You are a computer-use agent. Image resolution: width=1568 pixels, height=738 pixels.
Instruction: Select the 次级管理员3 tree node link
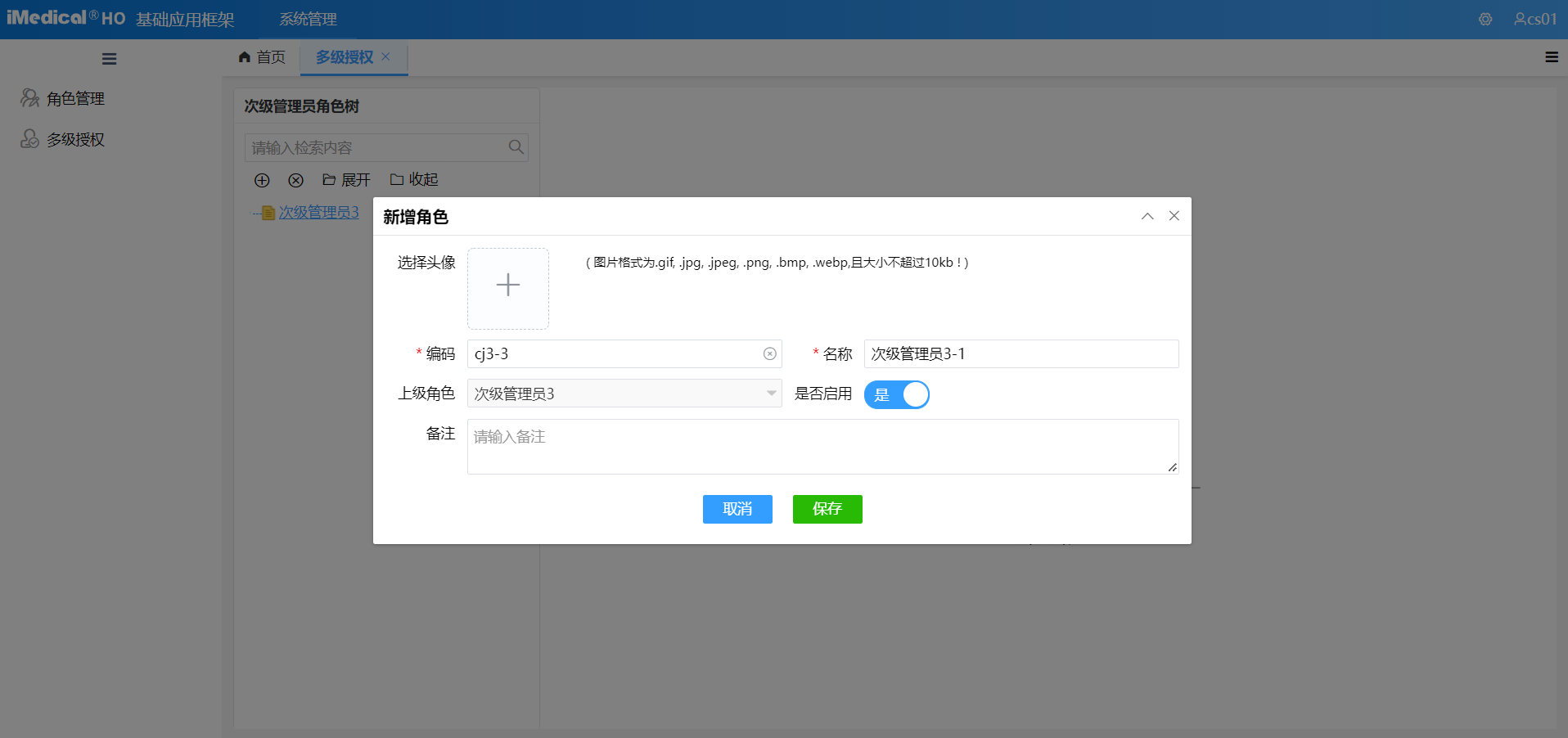319,212
